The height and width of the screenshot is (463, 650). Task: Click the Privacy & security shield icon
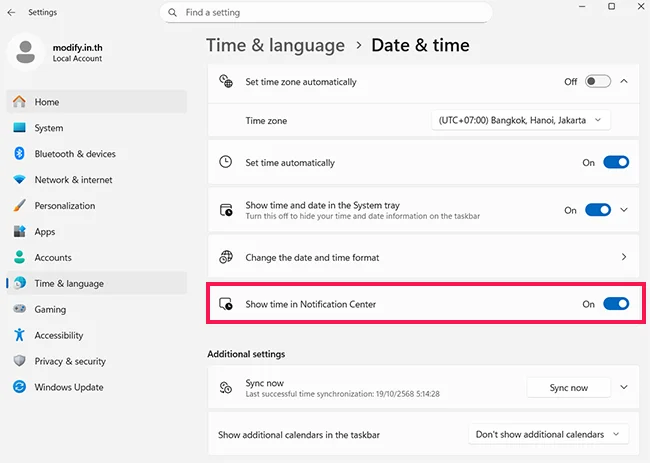point(19,361)
